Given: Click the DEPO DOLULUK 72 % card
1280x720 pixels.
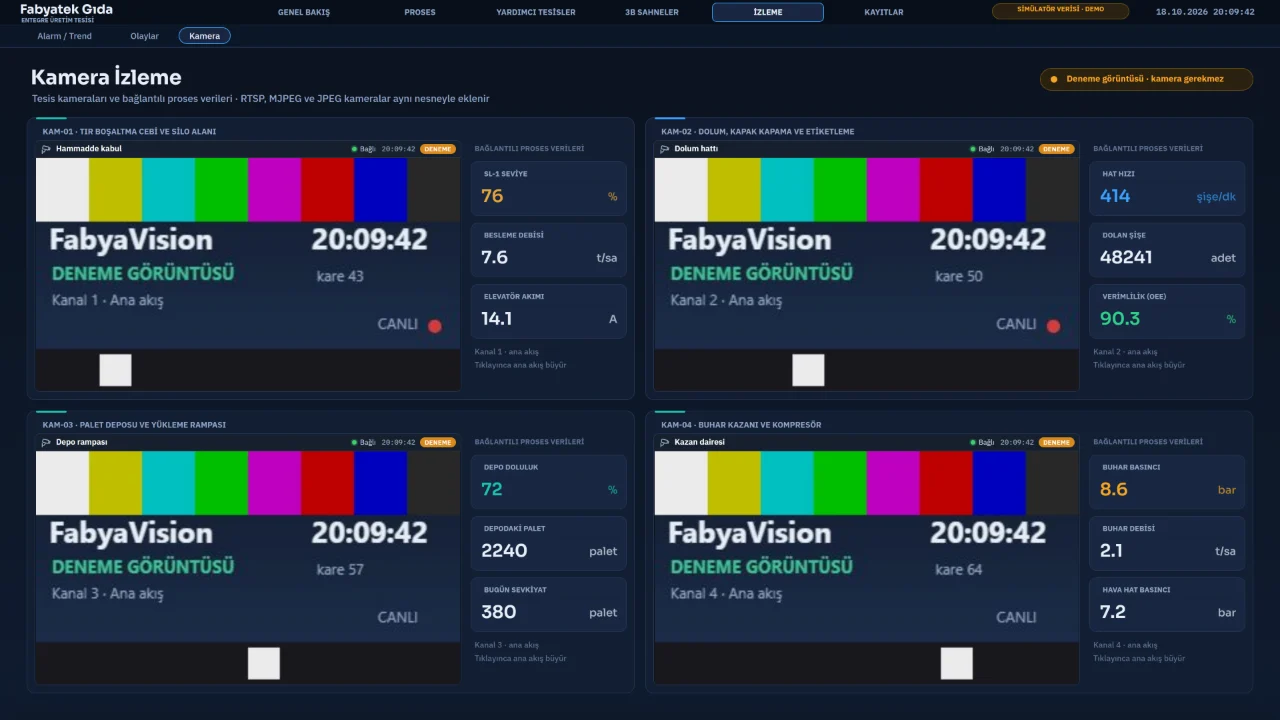Looking at the screenshot, I should pyautogui.click(x=549, y=482).
